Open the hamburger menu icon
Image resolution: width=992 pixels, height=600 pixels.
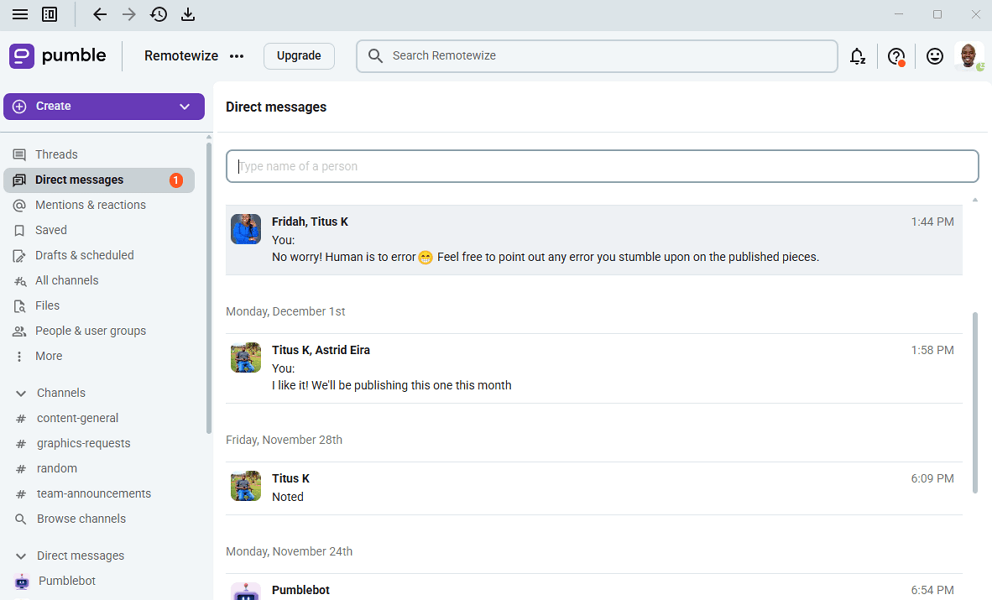coord(20,15)
